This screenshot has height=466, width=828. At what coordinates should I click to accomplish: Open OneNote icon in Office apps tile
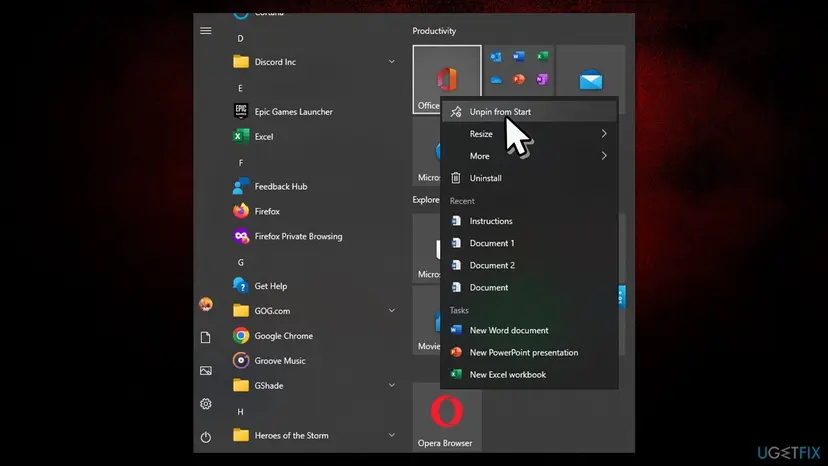click(x=542, y=79)
